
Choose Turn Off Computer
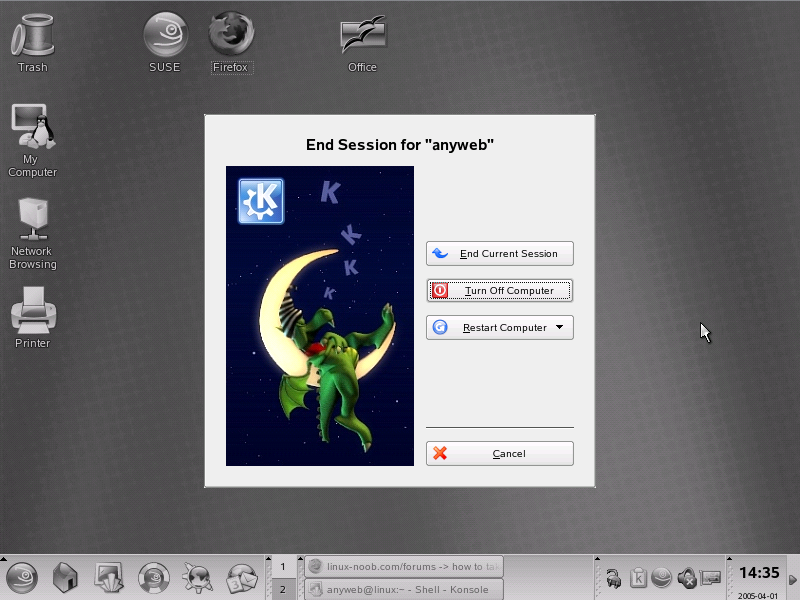coord(499,290)
